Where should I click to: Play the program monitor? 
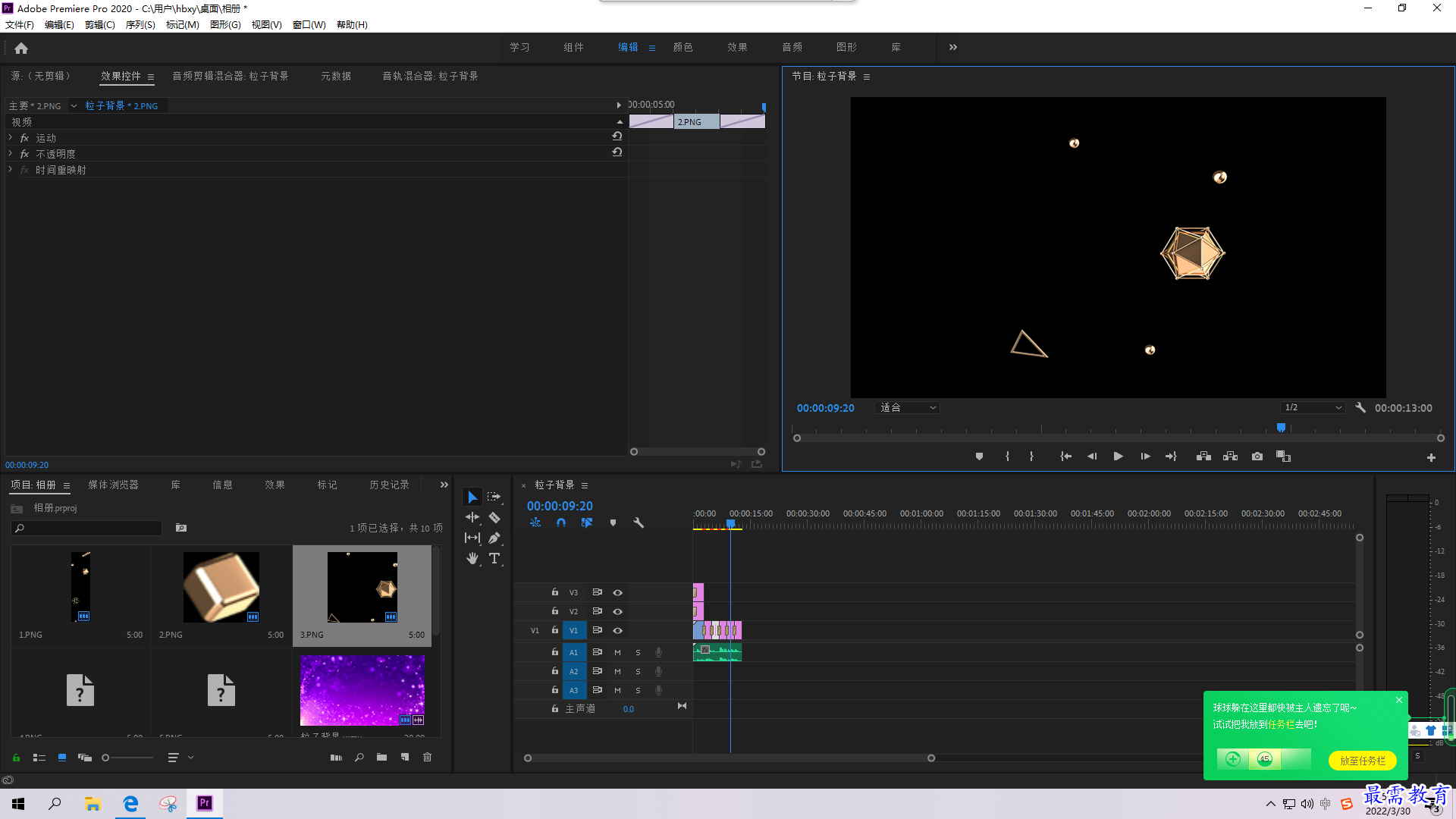tap(1118, 457)
